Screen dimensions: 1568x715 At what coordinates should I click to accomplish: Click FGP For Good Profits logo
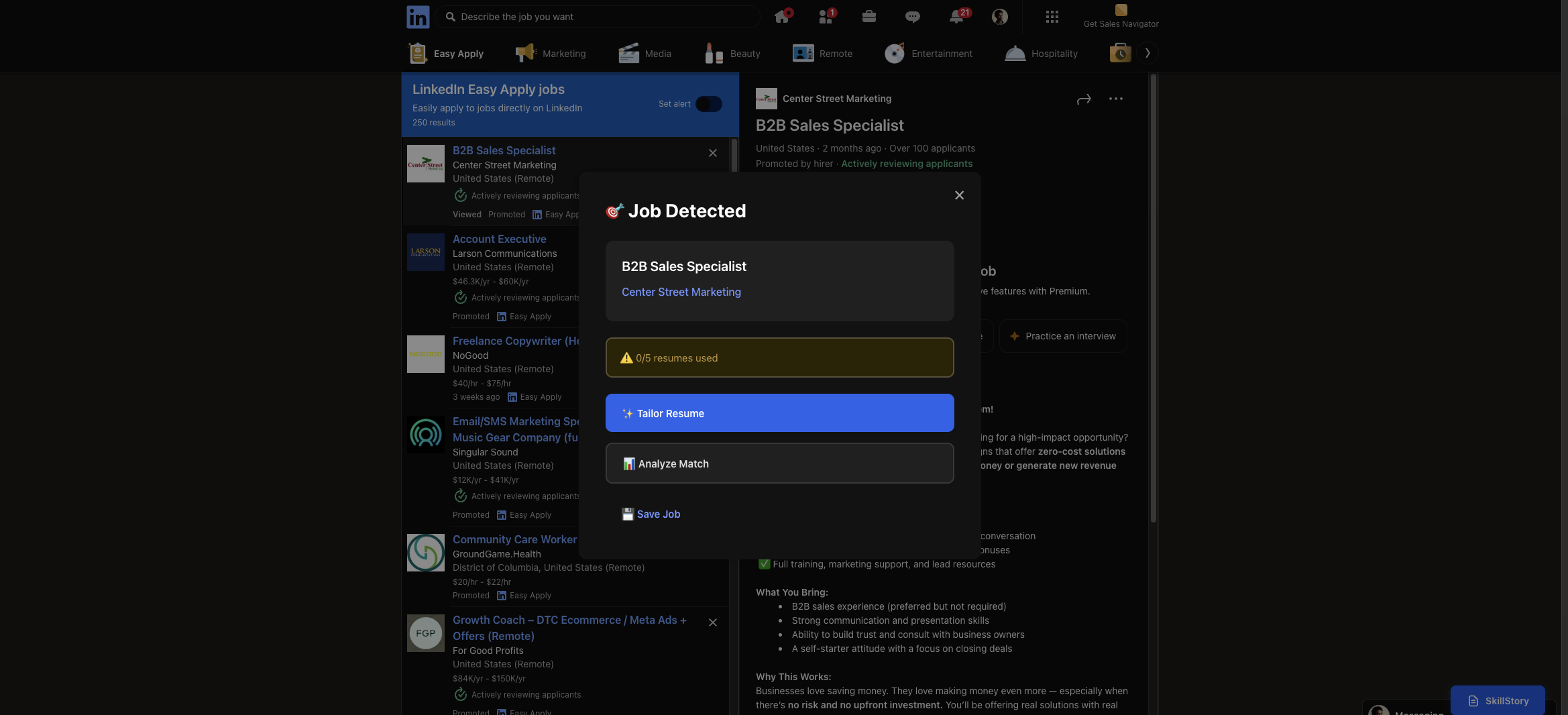tap(426, 633)
